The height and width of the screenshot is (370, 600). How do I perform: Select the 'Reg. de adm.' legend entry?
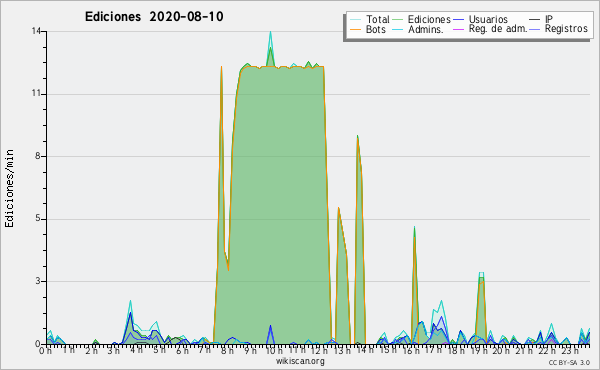(498, 29)
